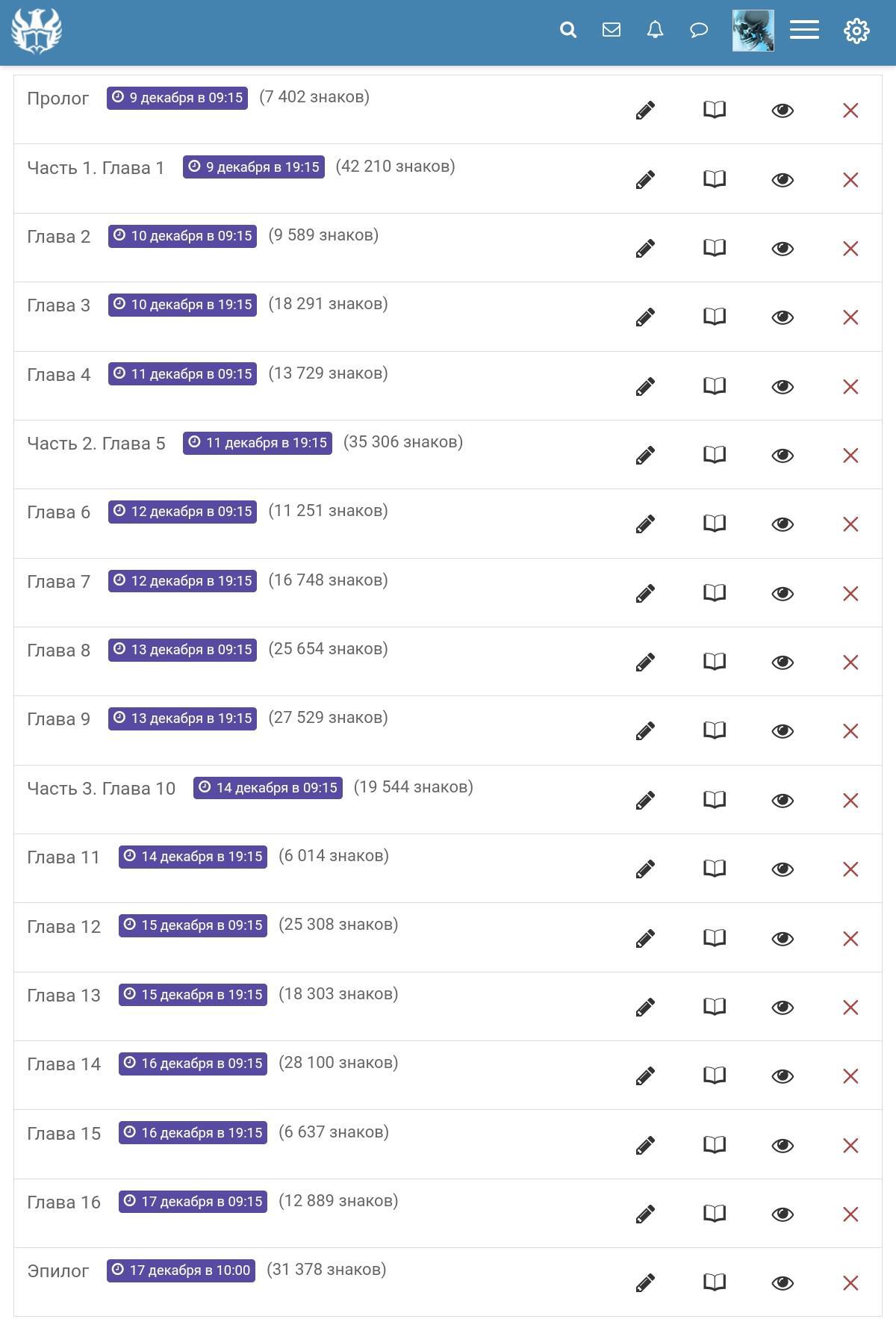Open private messages envelope icon
Screen dimensions: 896x1319
pyautogui.click(x=612, y=30)
